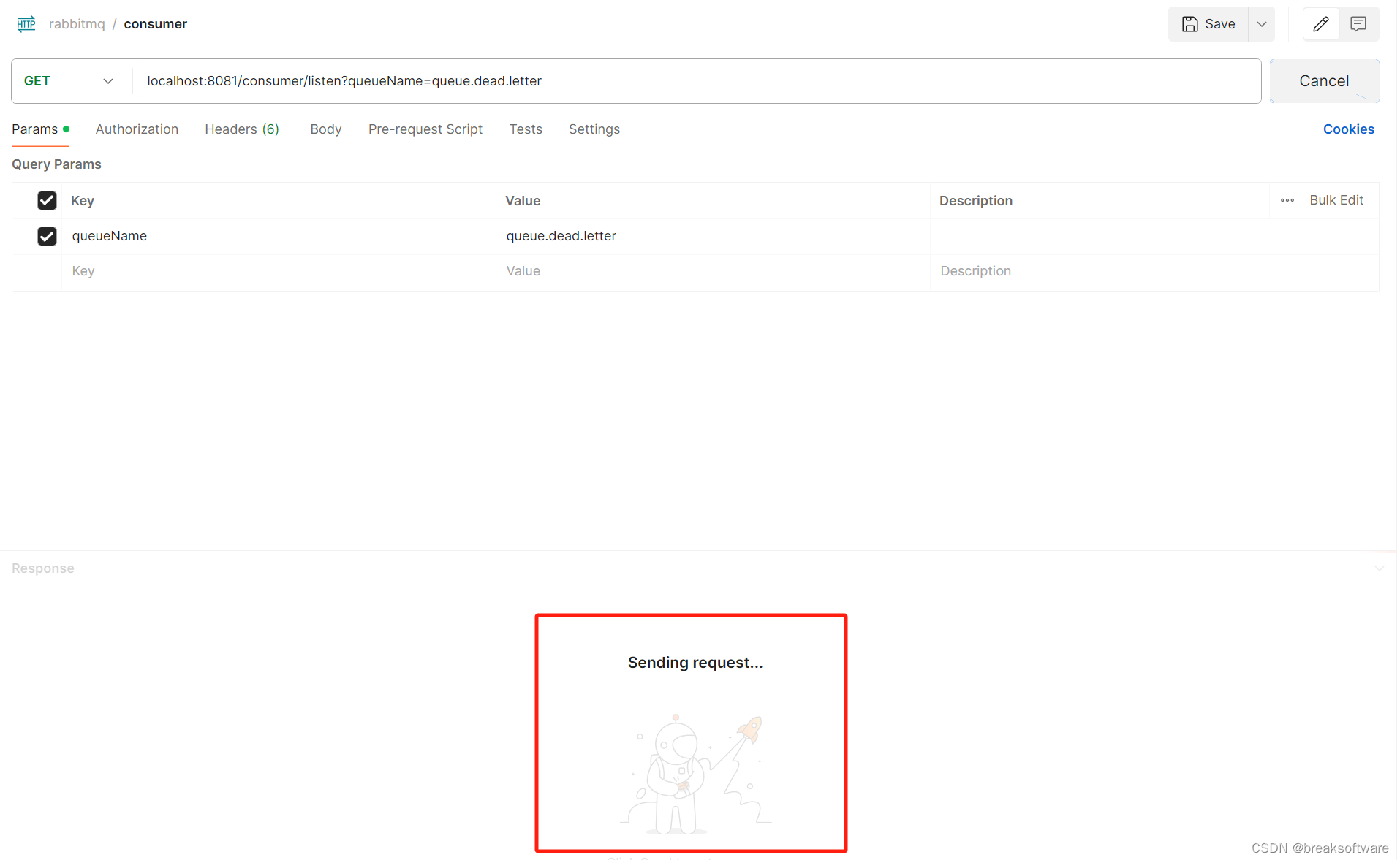The image size is (1400, 860).
Task: Click the empty Key placeholder field
Action: [279, 271]
